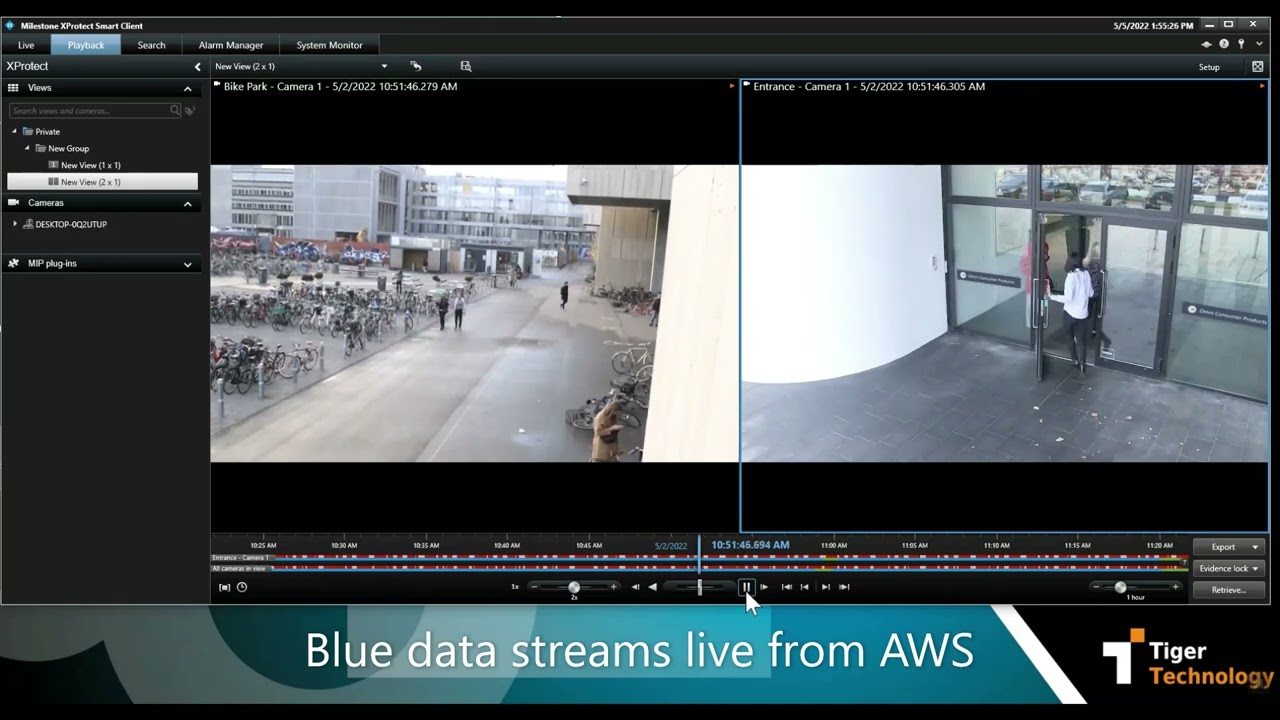Zoom in timeline span with plus
The image size is (1280, 720).
click(1175, 587)
